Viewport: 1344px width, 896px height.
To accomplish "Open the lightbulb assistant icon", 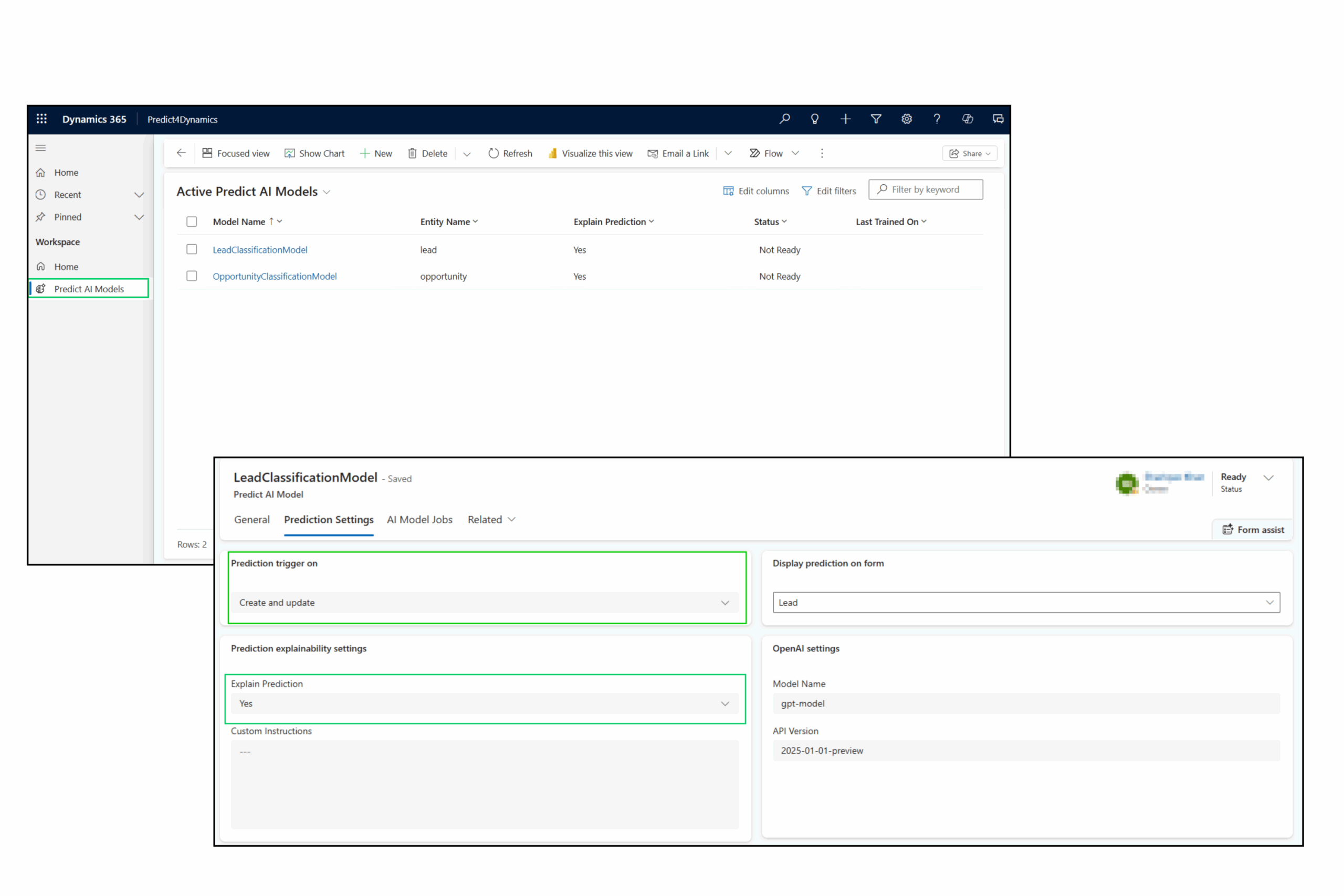I will pos(815,119).
